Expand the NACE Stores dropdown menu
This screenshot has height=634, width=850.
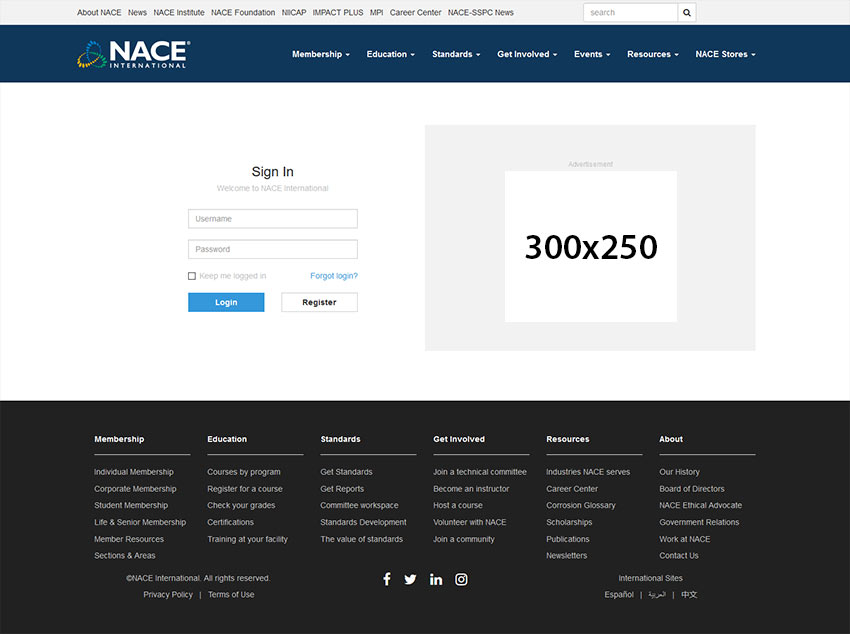pyautogui.click(x=725, y=54)
